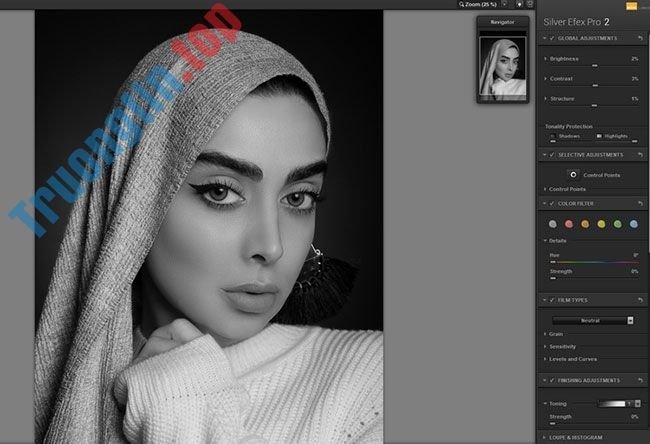650x444 pixels.
Task: Select the neutral gray color filter
Action: (x=553, y=224)
